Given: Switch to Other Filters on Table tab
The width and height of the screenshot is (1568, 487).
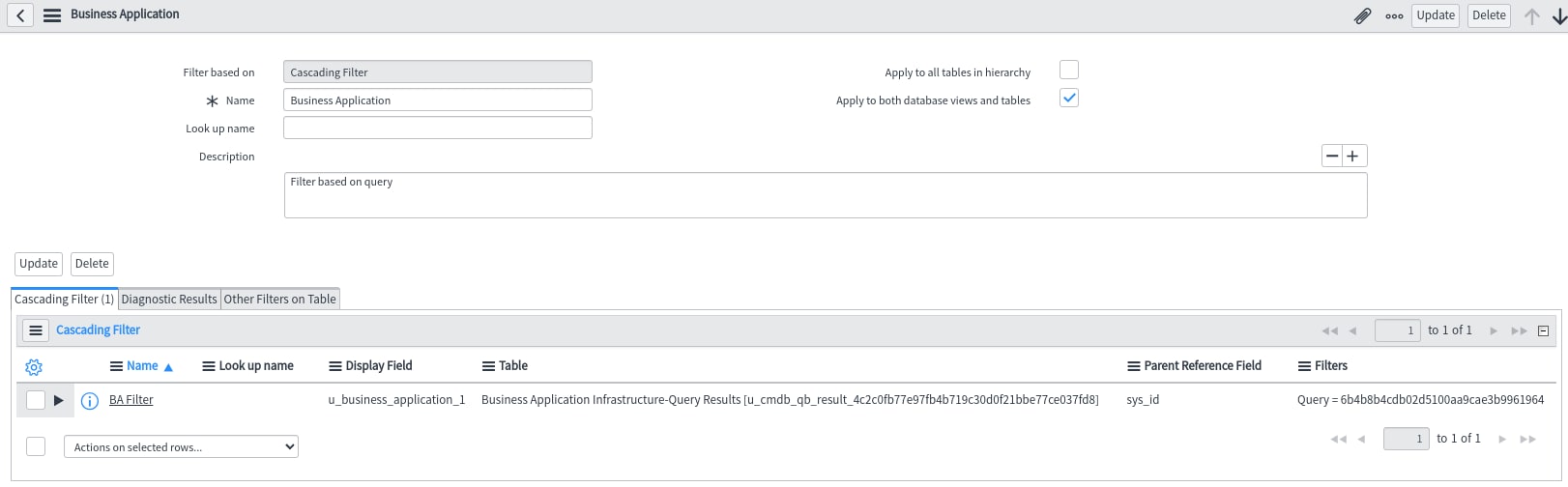Looking at the screenshot, I should point(280,299).
